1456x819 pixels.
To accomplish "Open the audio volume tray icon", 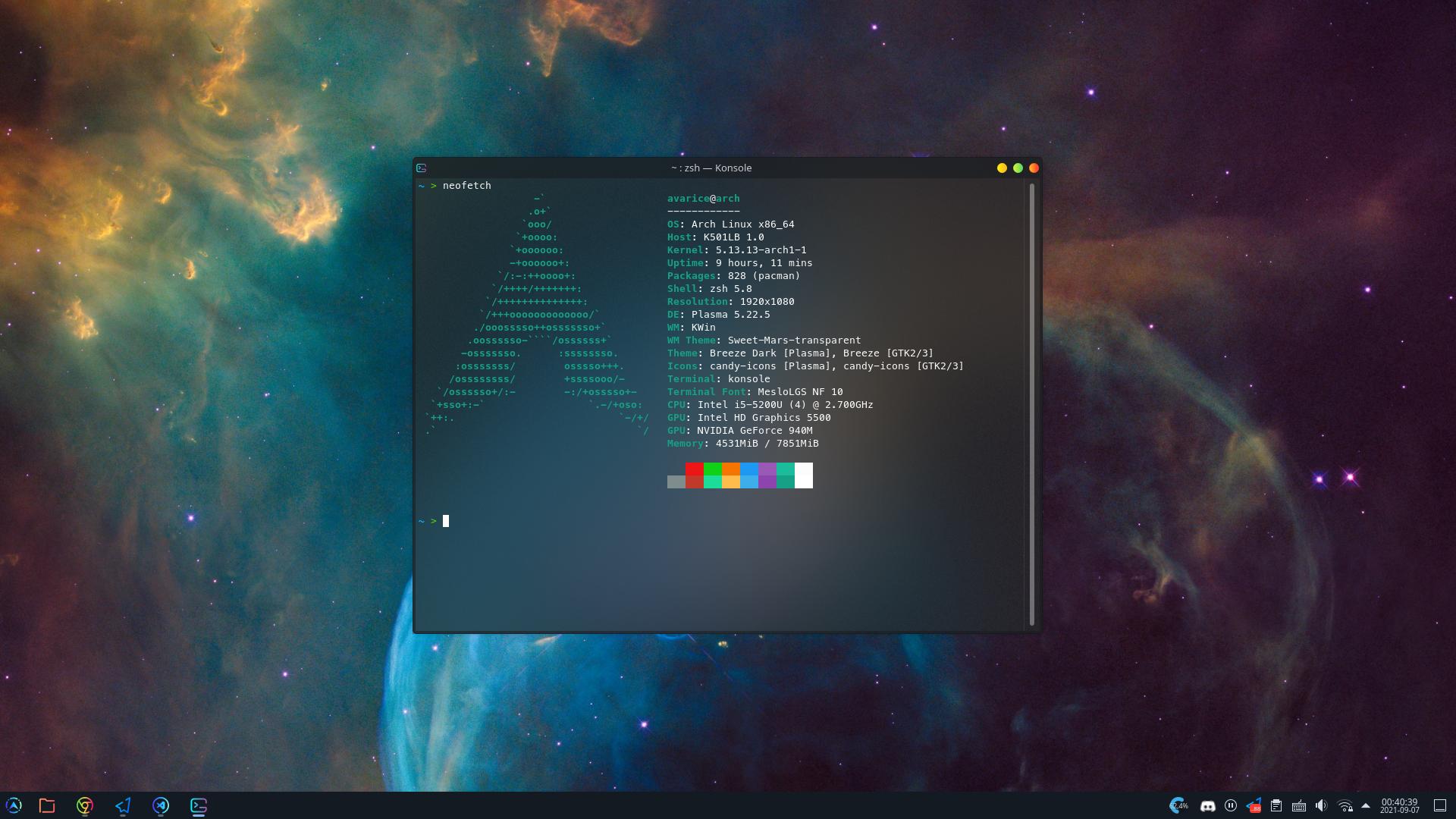I will 1321,805.
